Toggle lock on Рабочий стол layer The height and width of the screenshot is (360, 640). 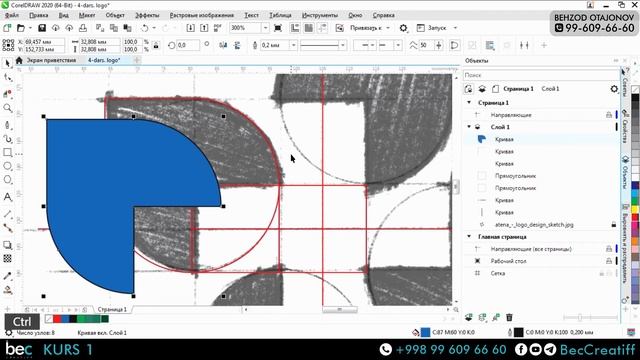[609, 261]
